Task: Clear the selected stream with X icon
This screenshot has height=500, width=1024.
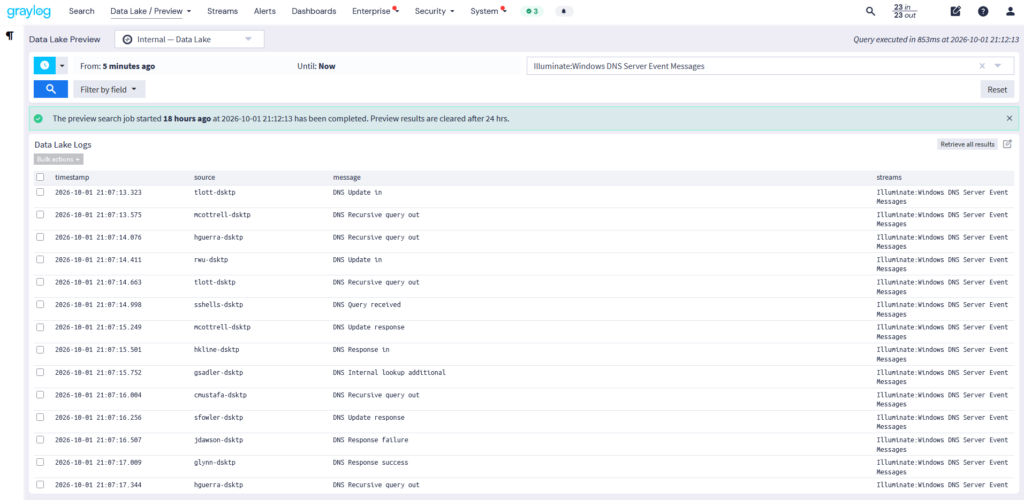Action: point(982,66)
